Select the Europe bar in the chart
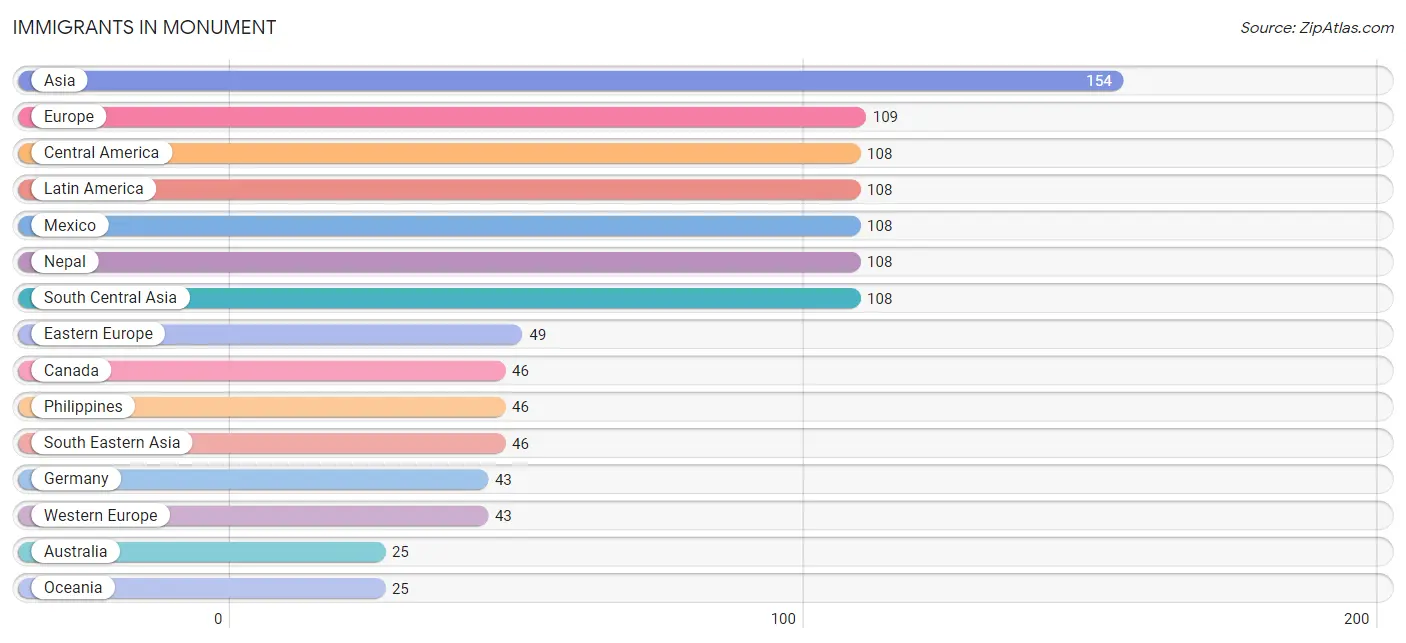Viewport: 1406px width, 643px height. click(x=441, y=117)
